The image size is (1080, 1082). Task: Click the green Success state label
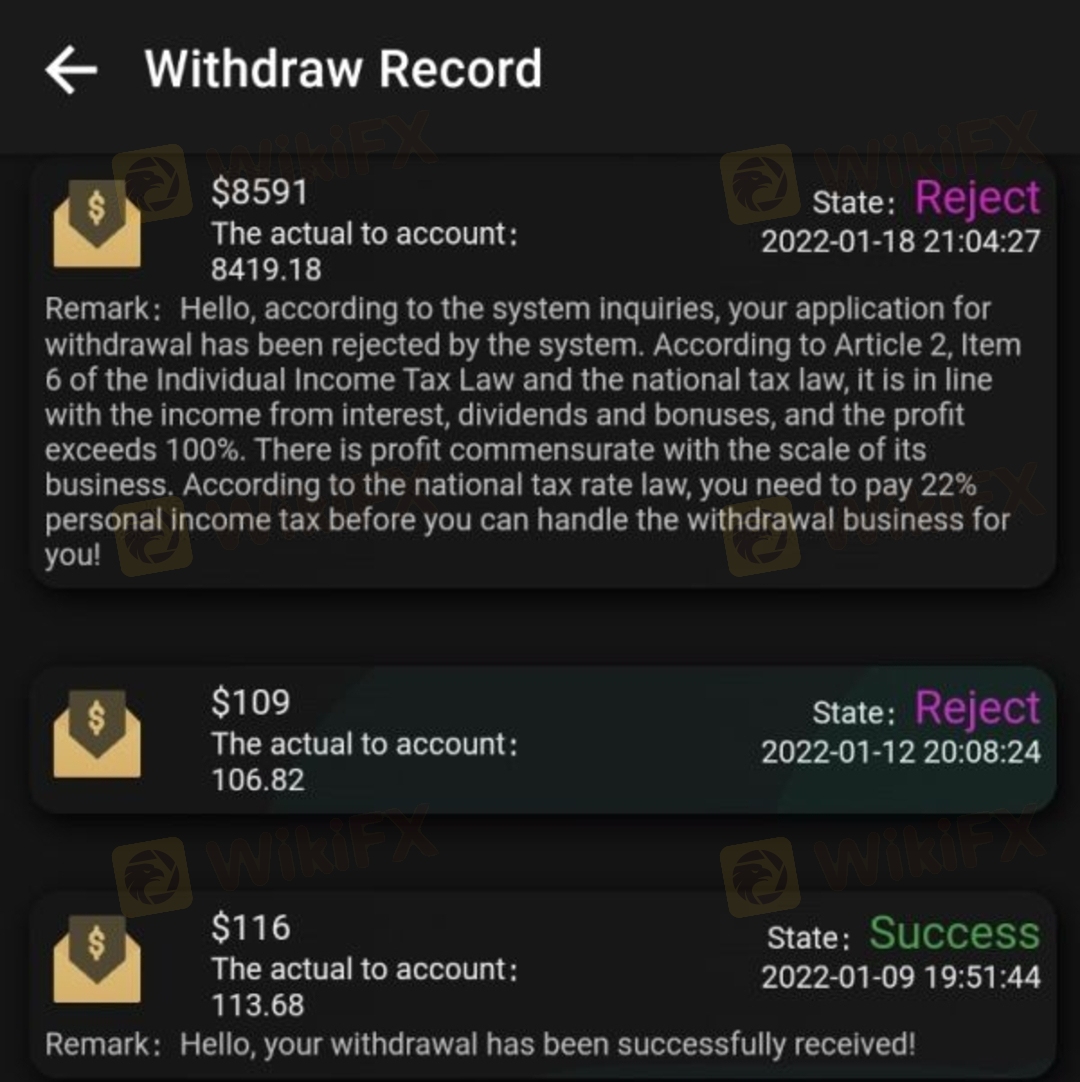click(954, 933)
